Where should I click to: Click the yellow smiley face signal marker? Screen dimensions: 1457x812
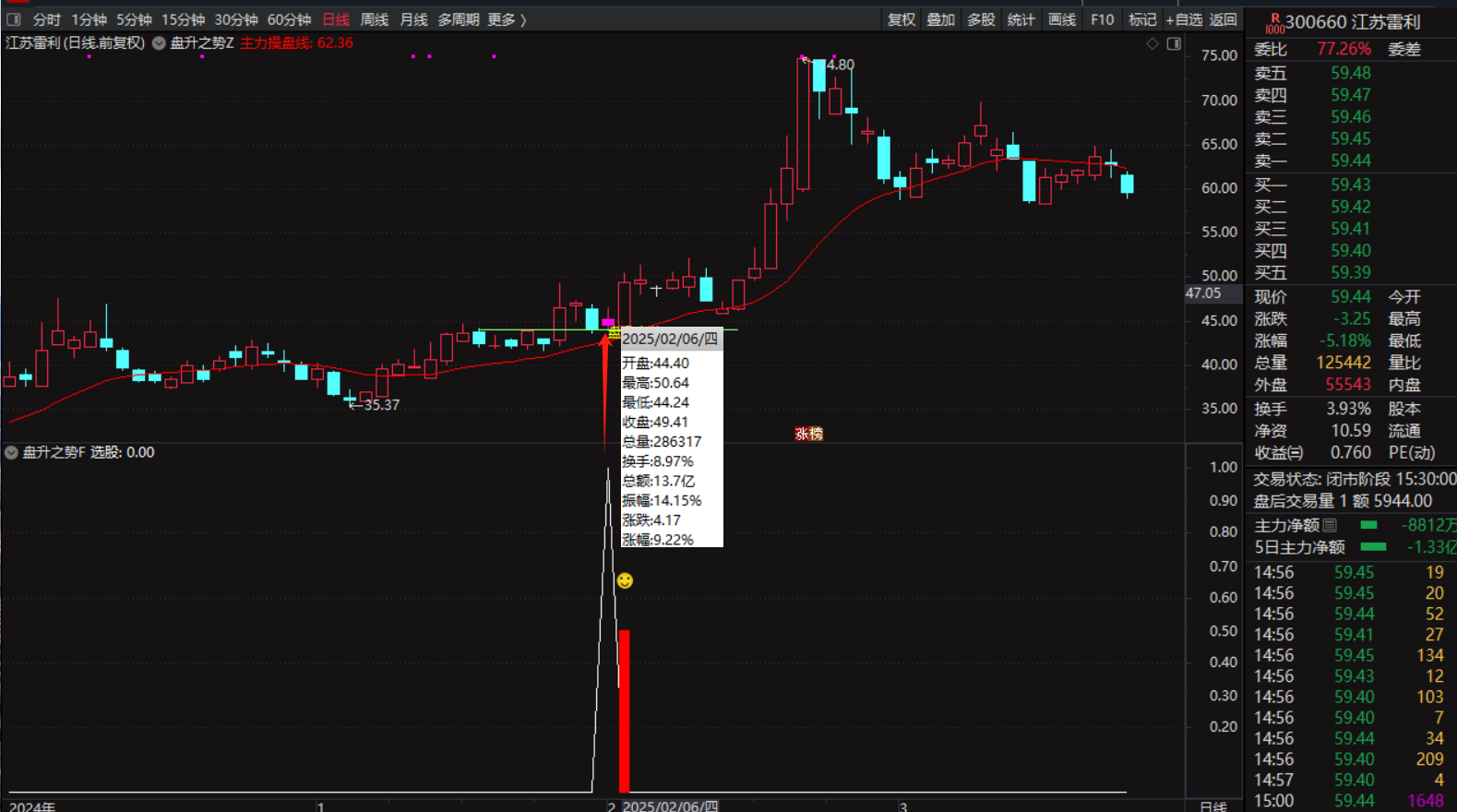(625, 580)
